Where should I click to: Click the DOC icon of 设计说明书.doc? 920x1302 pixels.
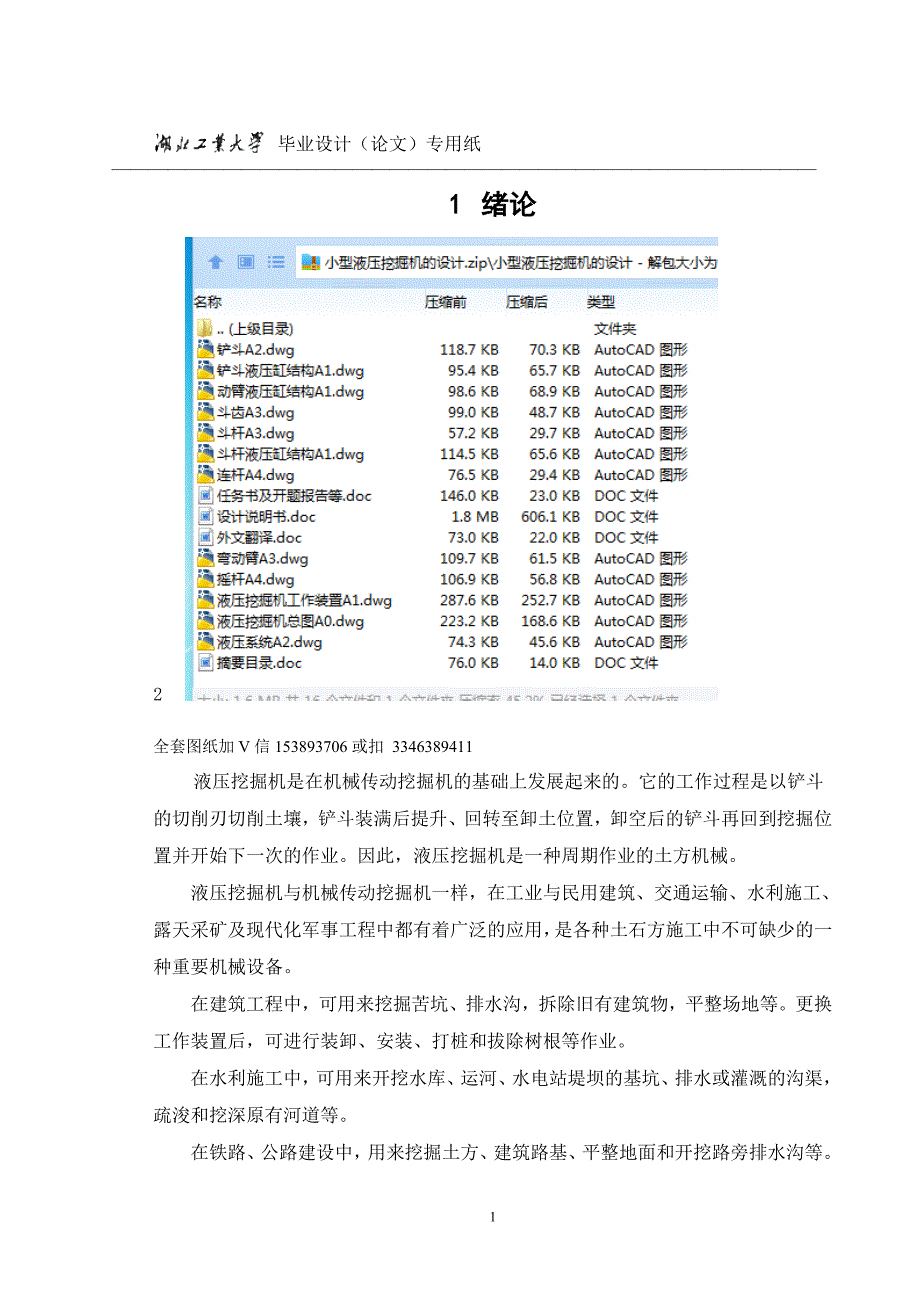(206, 517)
